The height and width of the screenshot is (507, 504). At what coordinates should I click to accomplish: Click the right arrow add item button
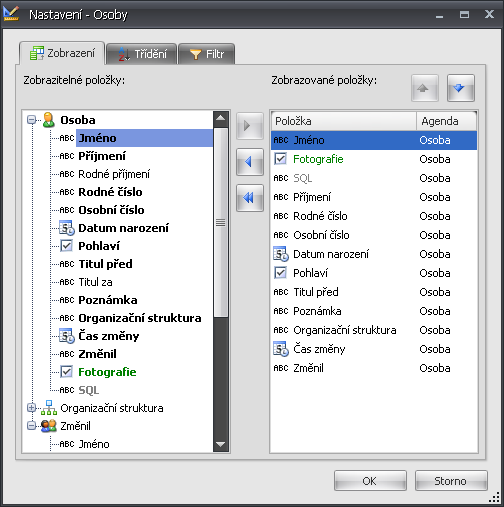250,126
